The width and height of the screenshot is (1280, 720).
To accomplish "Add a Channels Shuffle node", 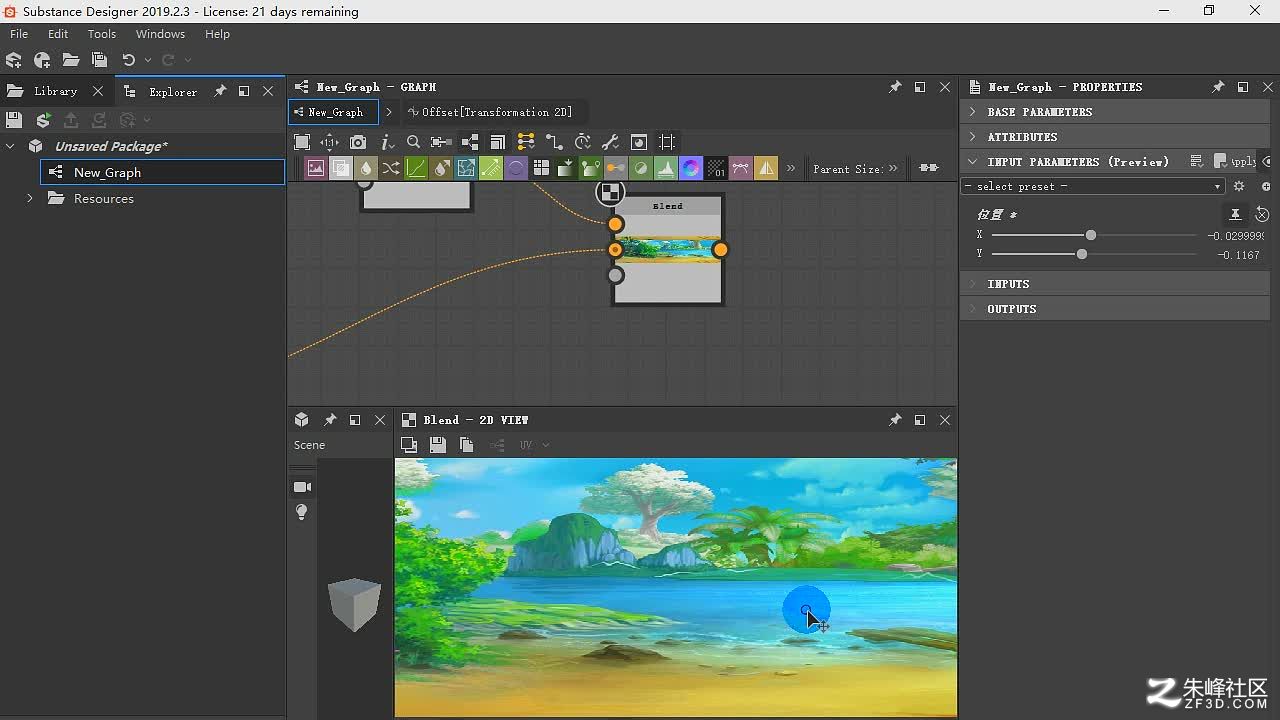I will pyautogui.click(x=390, y=168).
